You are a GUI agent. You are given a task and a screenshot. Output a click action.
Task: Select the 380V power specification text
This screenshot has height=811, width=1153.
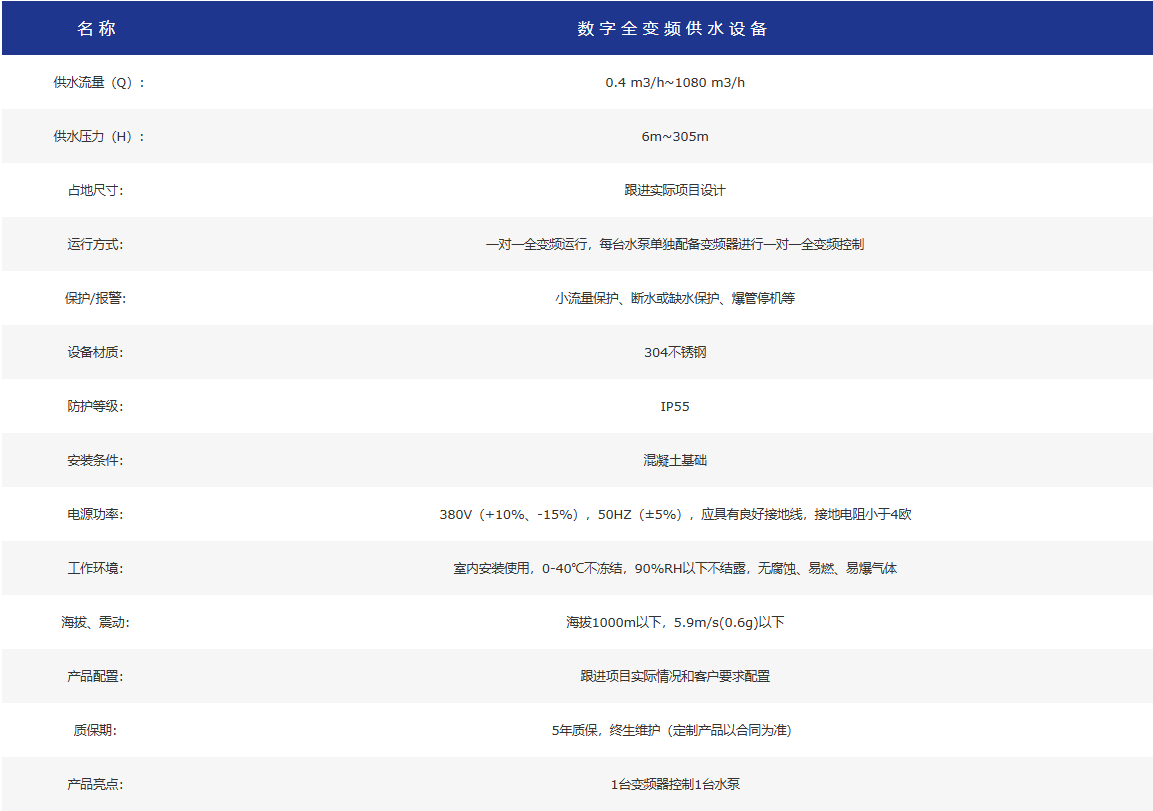click(675, 514)
